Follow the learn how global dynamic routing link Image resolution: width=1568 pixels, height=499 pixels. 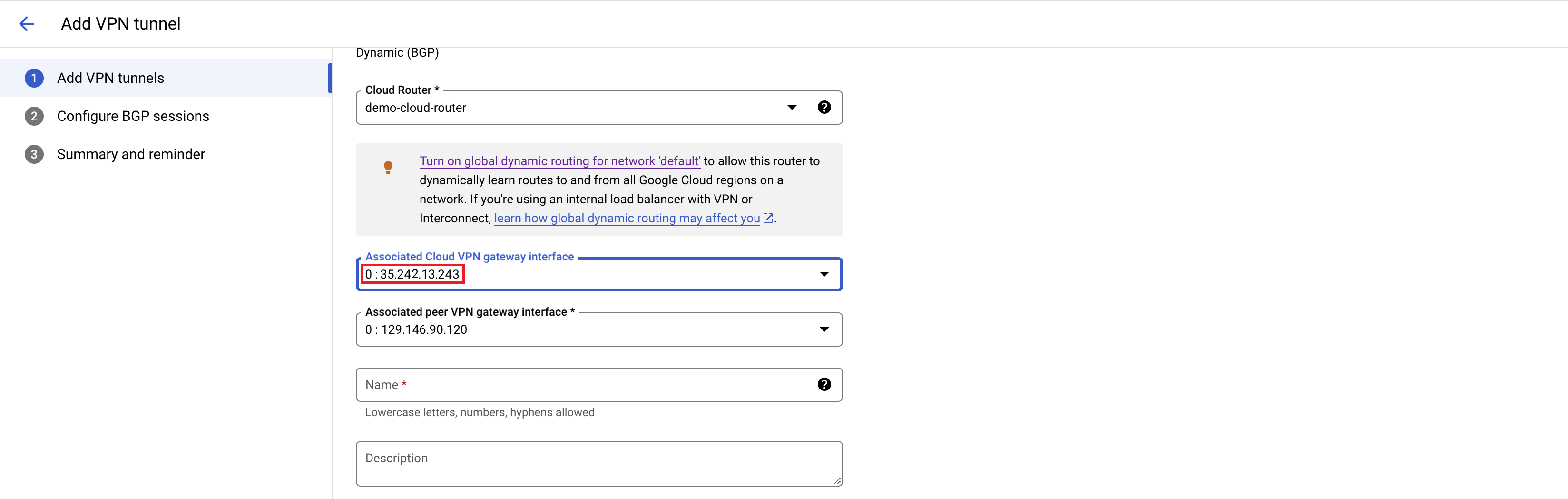coord(627,218)
